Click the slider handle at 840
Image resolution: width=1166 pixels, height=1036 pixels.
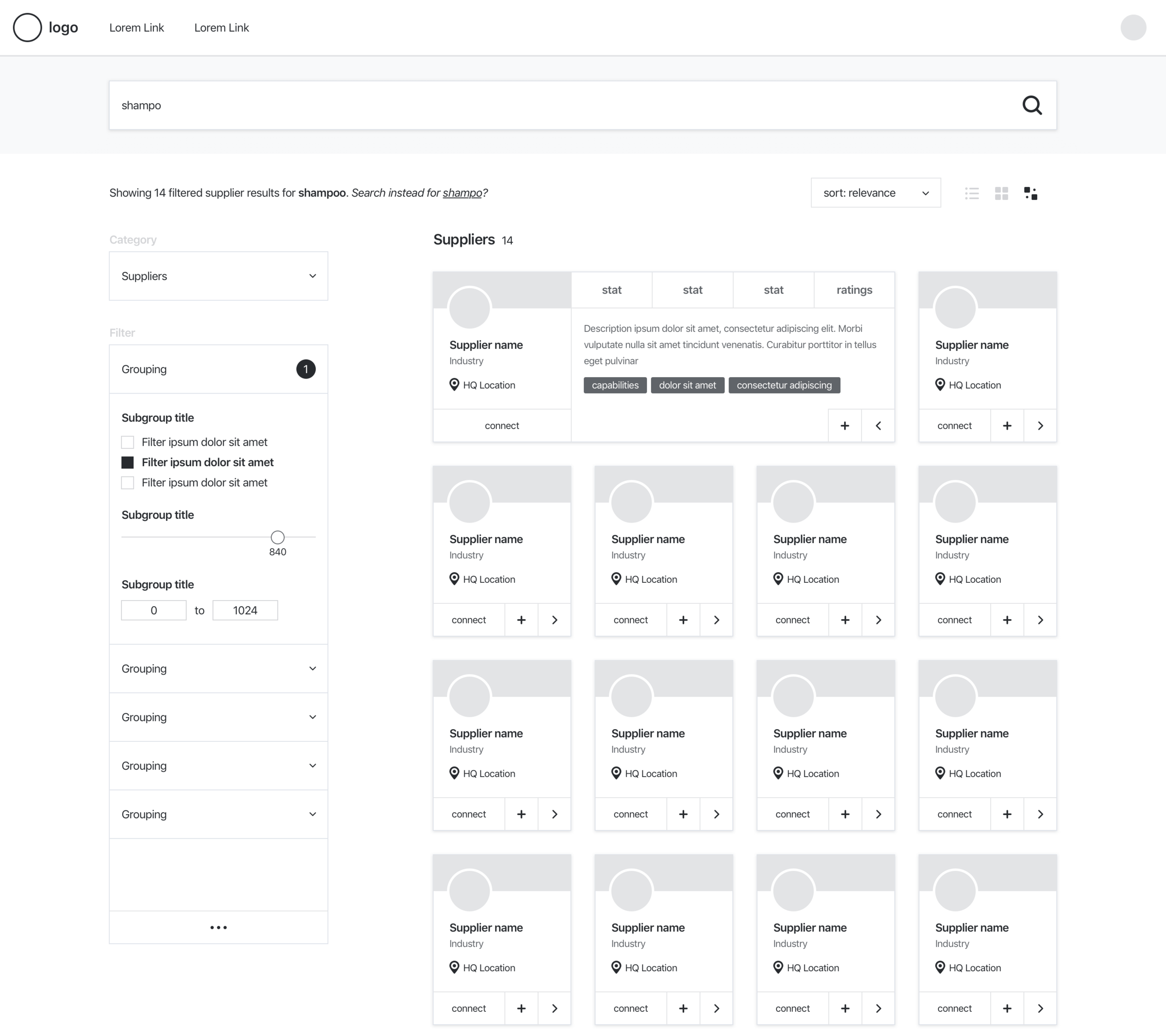pyautogui.click(x=277, y=537)
